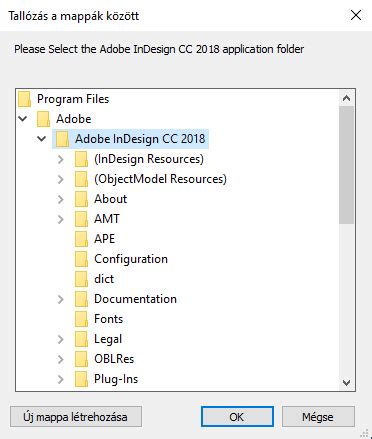Screen dimensions: 372x439
Task: Click the Adobe folder icon
Action: coord(43,119)
